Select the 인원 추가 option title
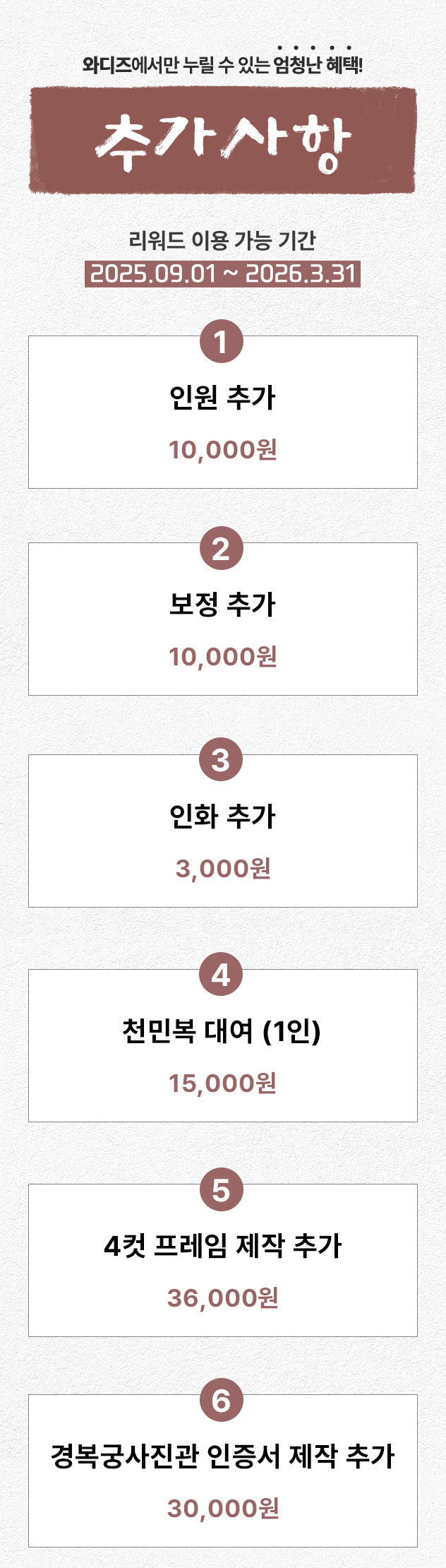 point(223,398)
